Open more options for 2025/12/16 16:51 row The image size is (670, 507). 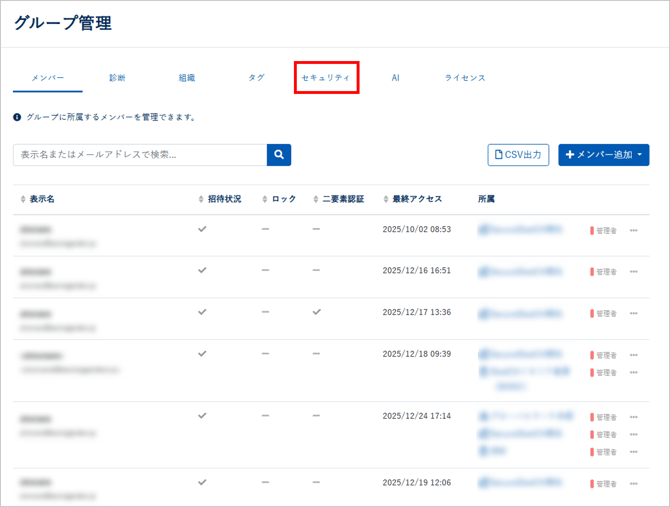(634, 272)
